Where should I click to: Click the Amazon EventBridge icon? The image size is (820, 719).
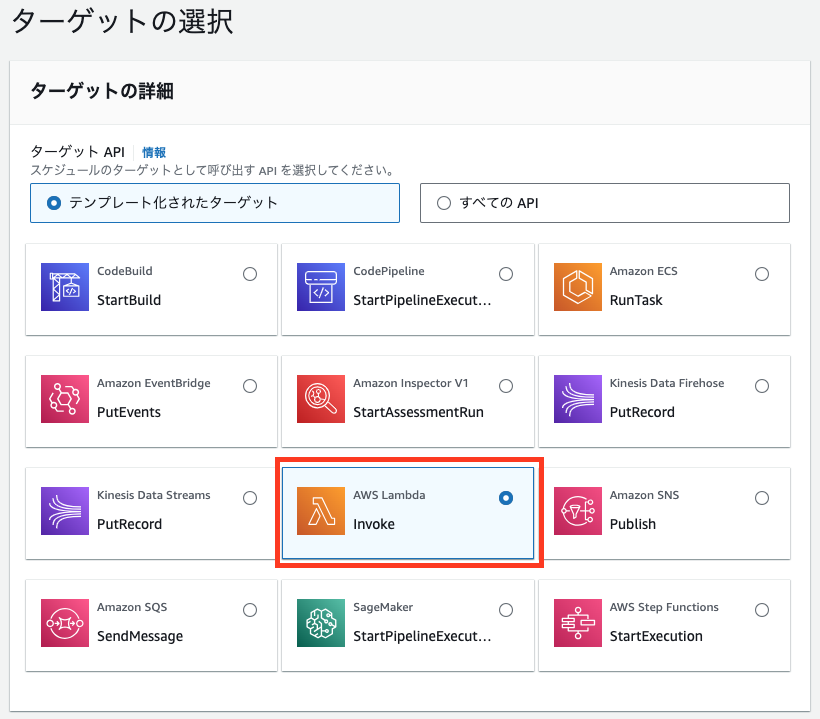(65, 399)
